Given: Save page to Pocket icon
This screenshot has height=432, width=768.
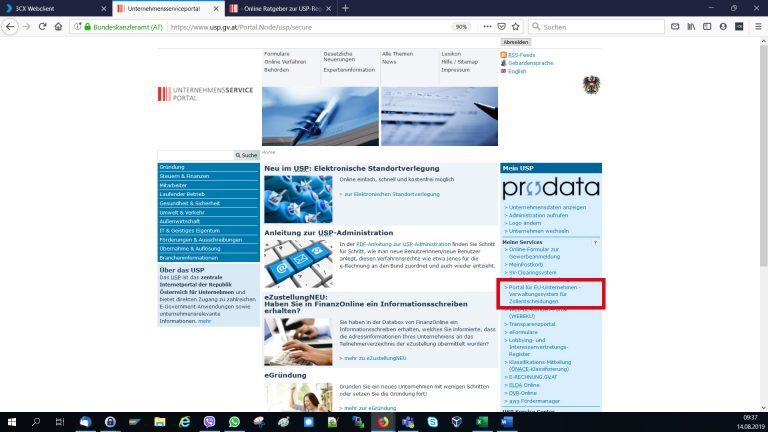Looking at the screenshot, I should 502,27.
